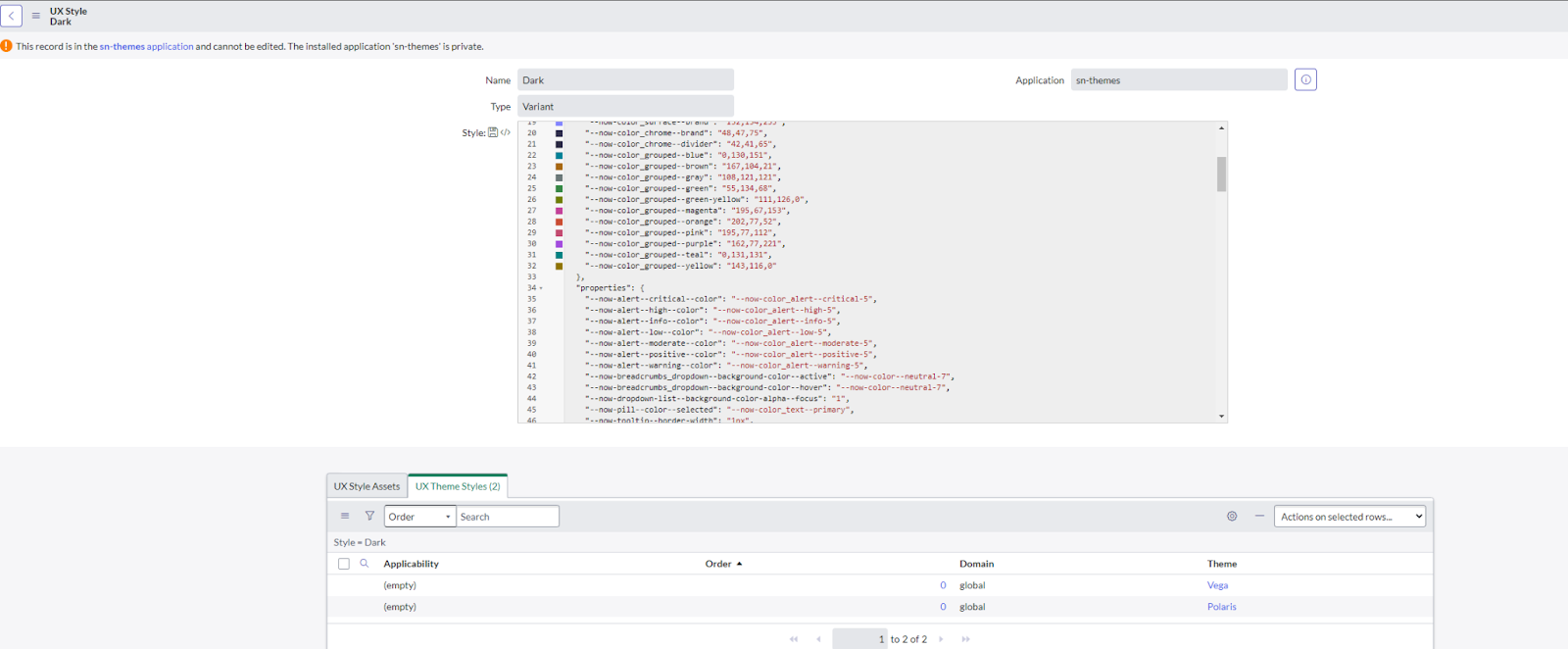The height and width of the screenshot is (649, 1568).
Task: Check the select-all rows checkbox
Action: 344,564
